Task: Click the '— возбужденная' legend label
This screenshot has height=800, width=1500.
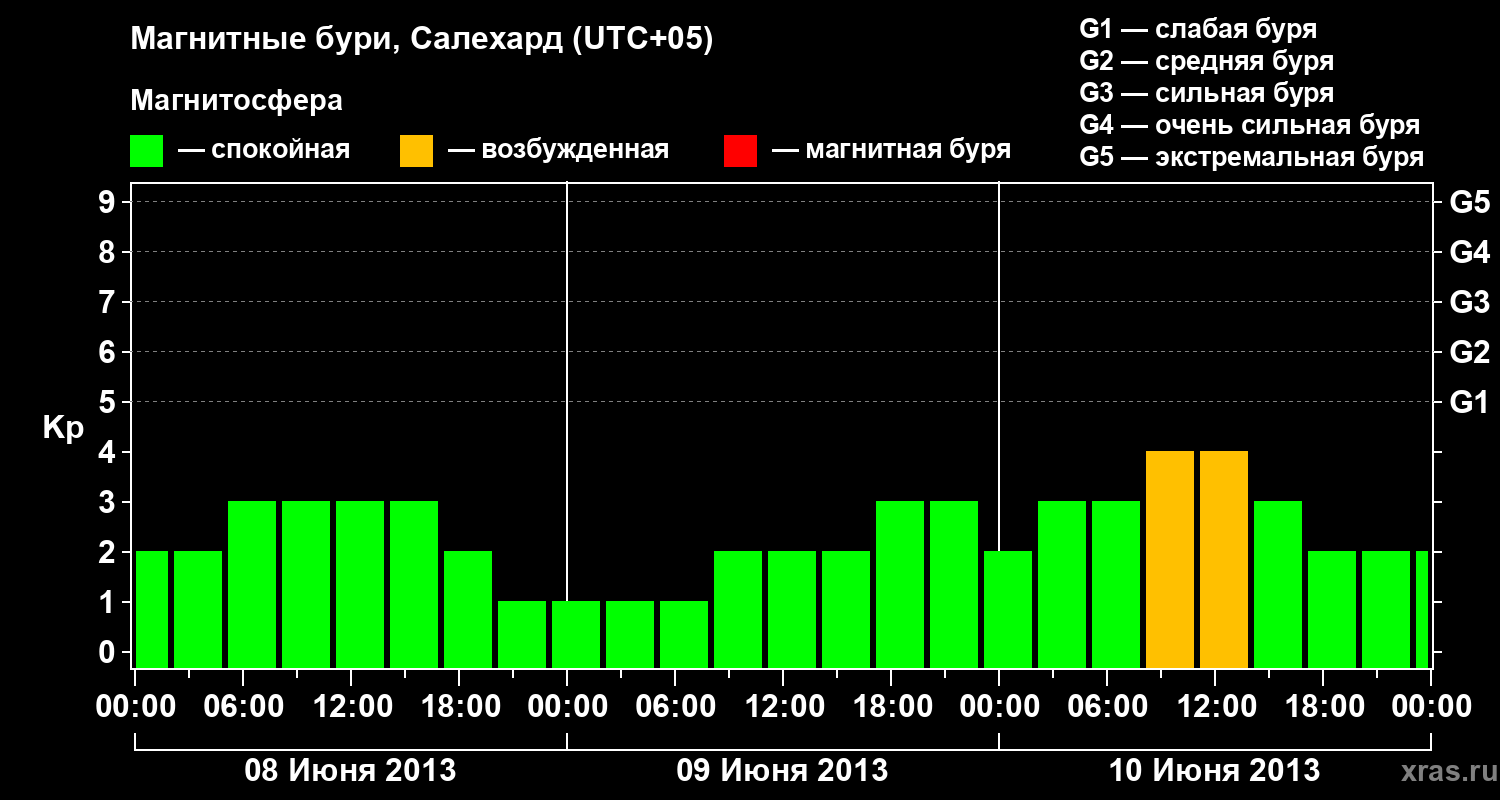Action: click(559, 150)
